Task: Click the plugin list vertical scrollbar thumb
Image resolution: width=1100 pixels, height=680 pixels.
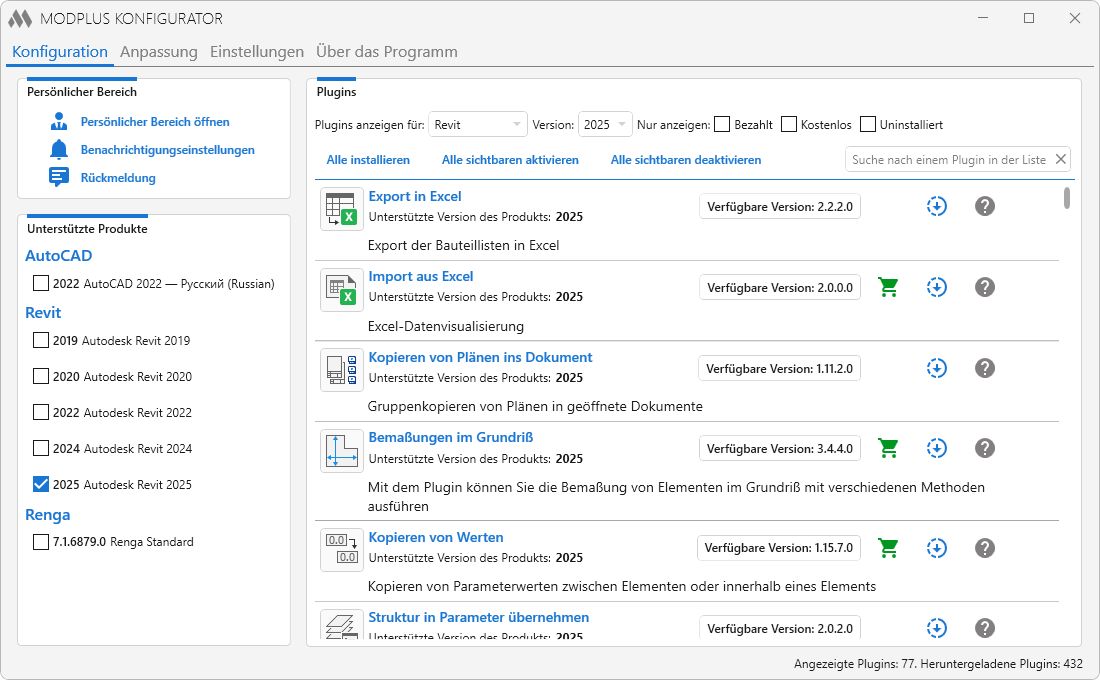Action: pyautogui.click(x=1066, y=198)
